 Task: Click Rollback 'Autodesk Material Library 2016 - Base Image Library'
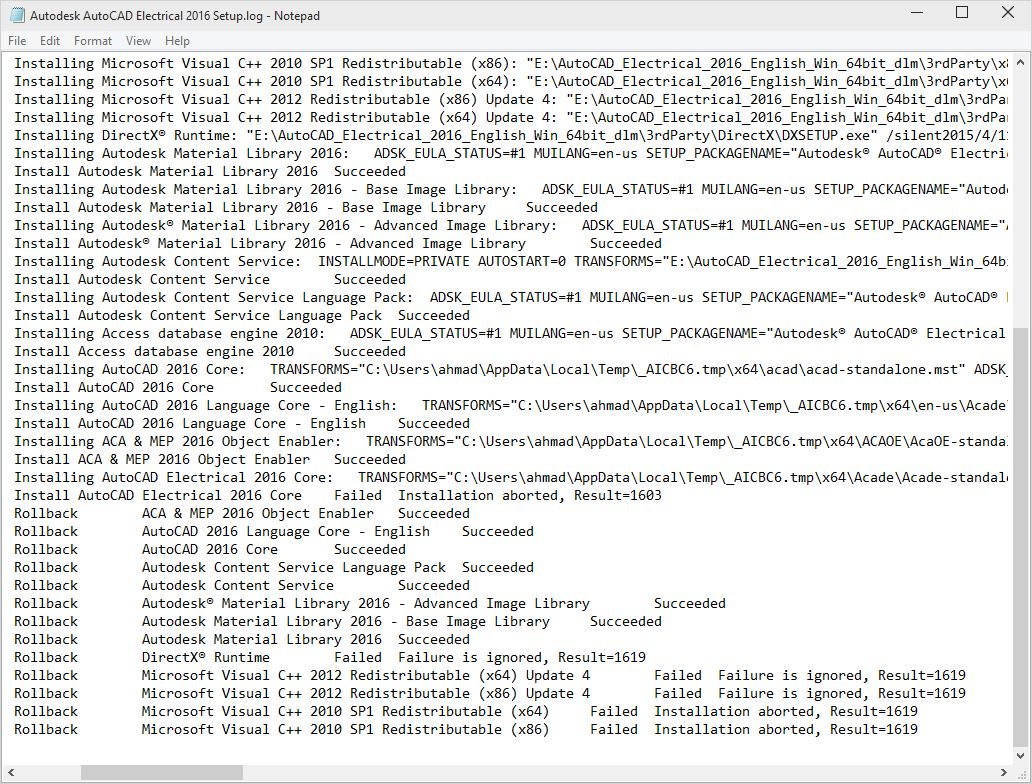tap(346, 621)
